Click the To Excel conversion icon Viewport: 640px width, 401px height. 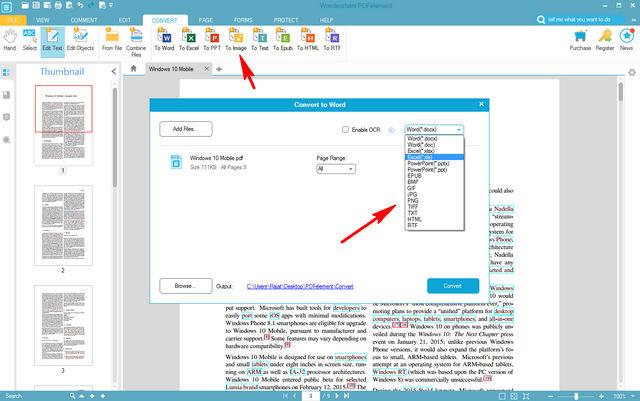(189, 40)
